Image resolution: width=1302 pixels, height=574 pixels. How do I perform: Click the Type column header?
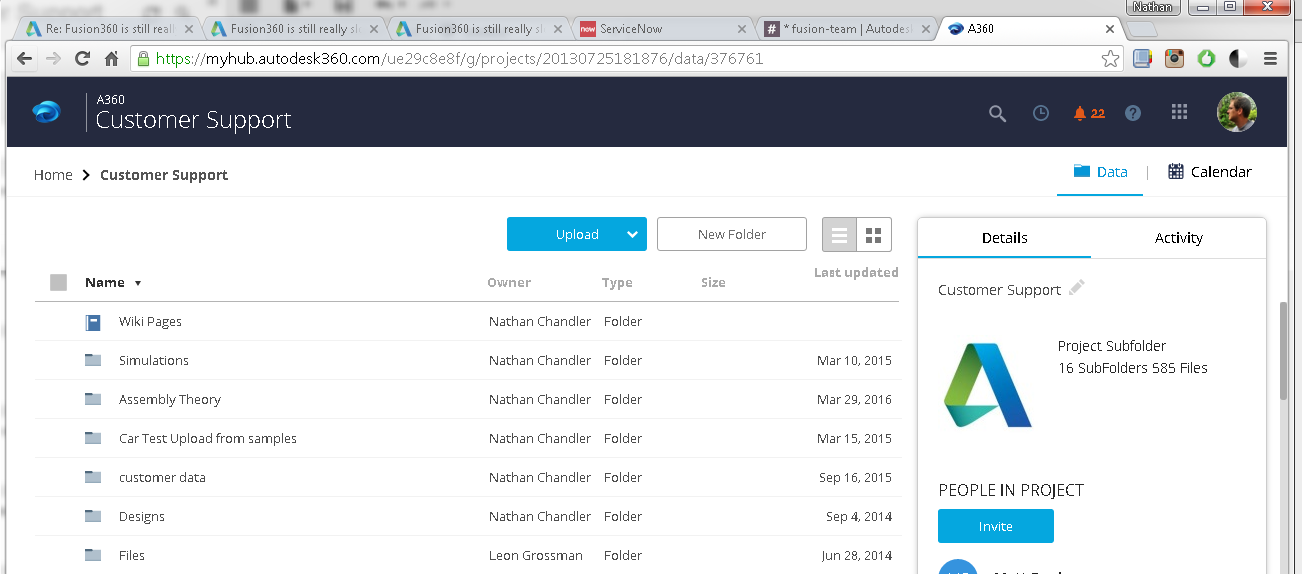[x=617, y=283]
